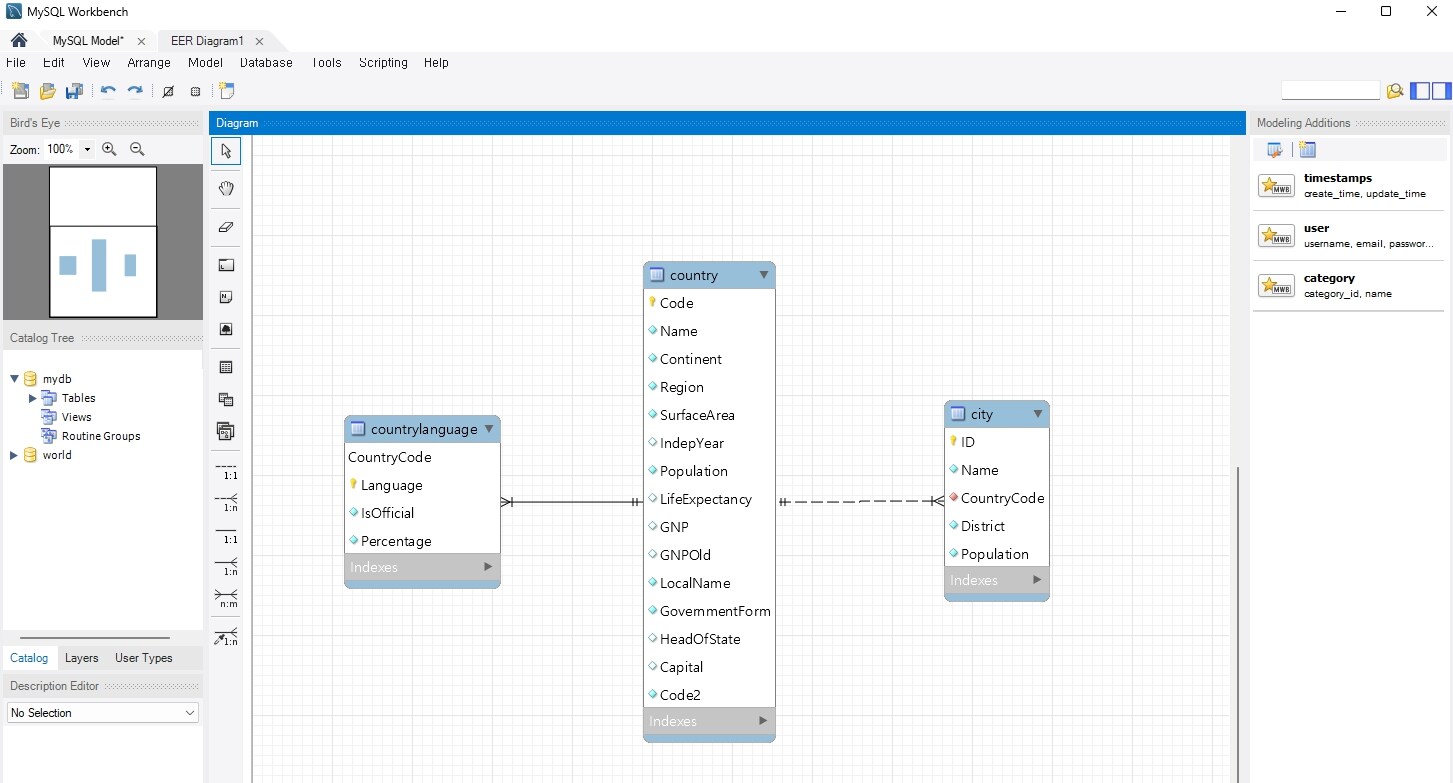Zoom in the diagram magnifier
This screenshot has width=1453, height=783.
(109, 149)
